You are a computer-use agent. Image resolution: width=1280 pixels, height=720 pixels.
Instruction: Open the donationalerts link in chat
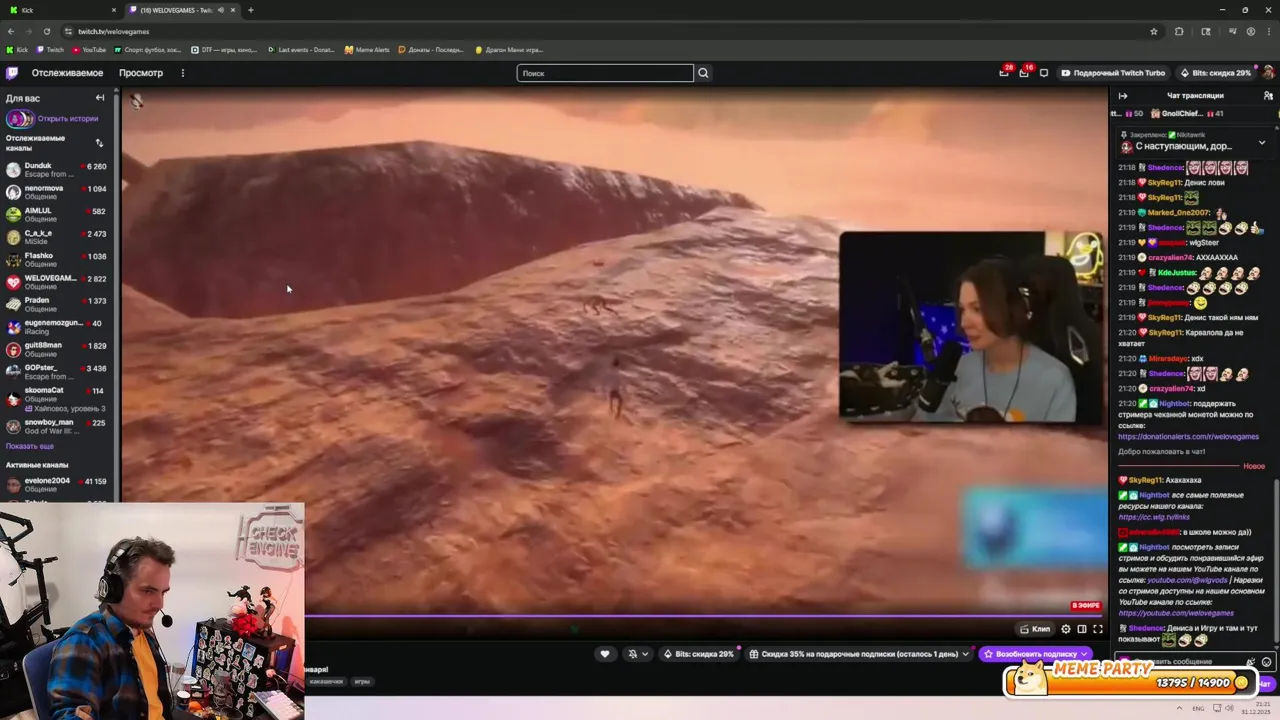pyautogui.click(x=1188, y=437)
